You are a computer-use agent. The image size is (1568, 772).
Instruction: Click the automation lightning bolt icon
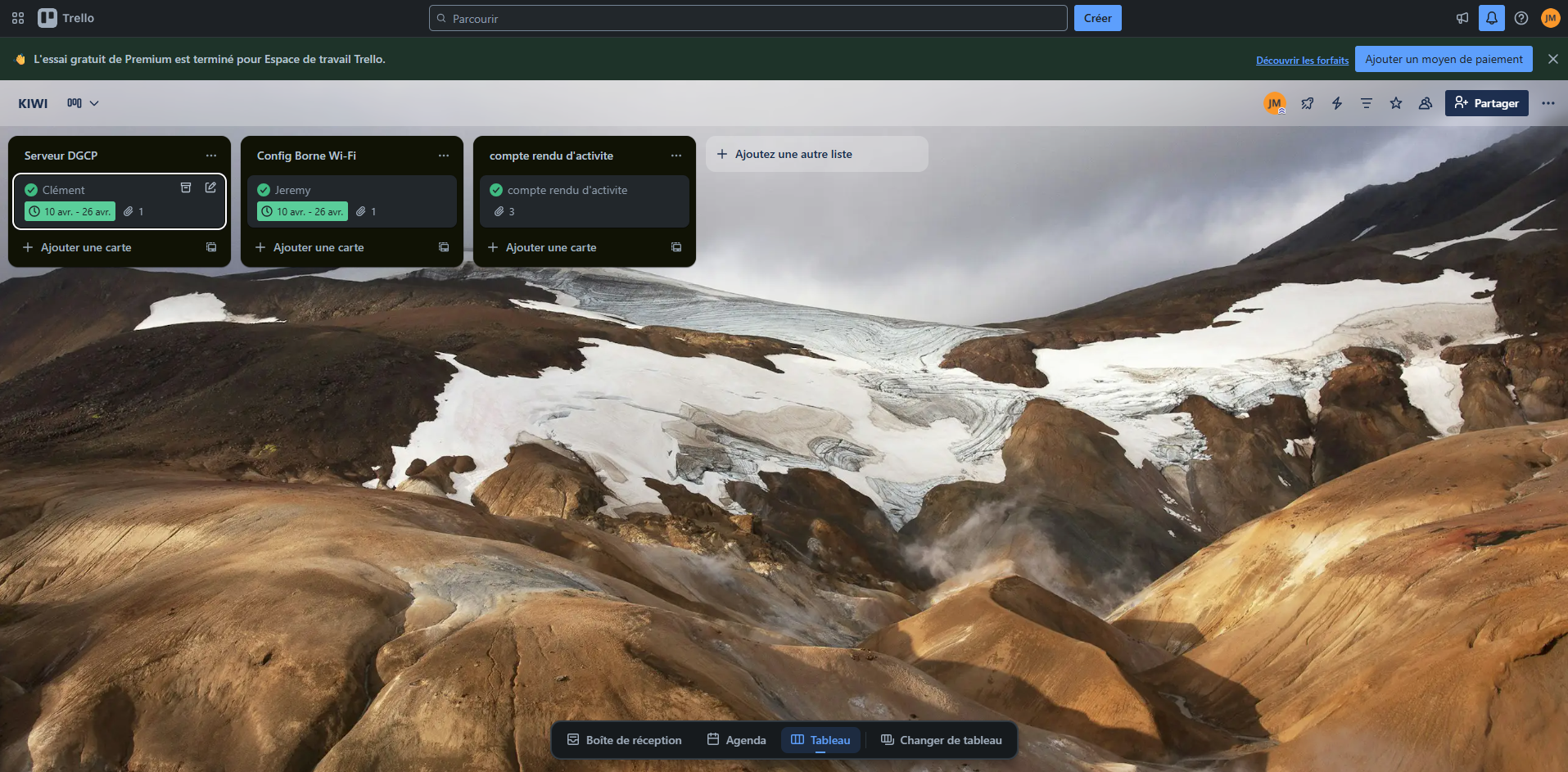[1337, 103]
